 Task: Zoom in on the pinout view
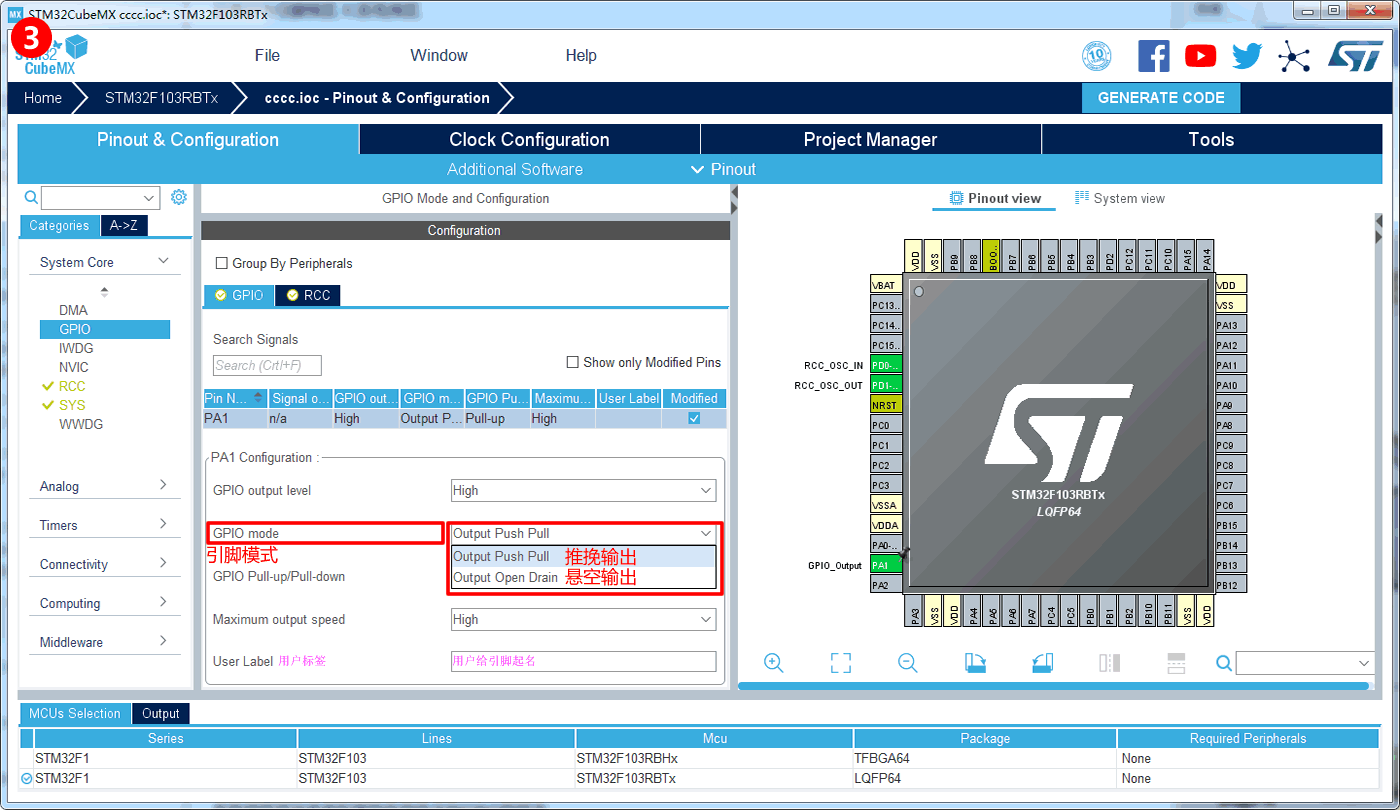773,663
